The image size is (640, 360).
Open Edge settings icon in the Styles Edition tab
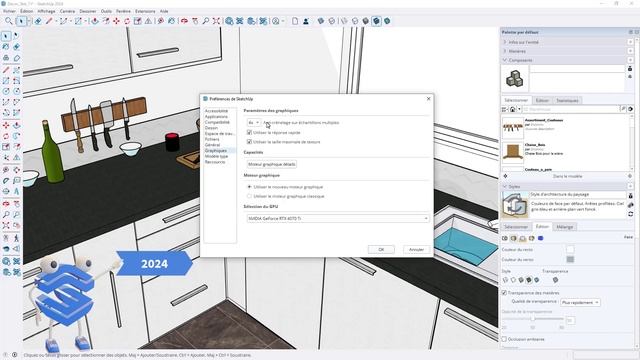(505, 238)
